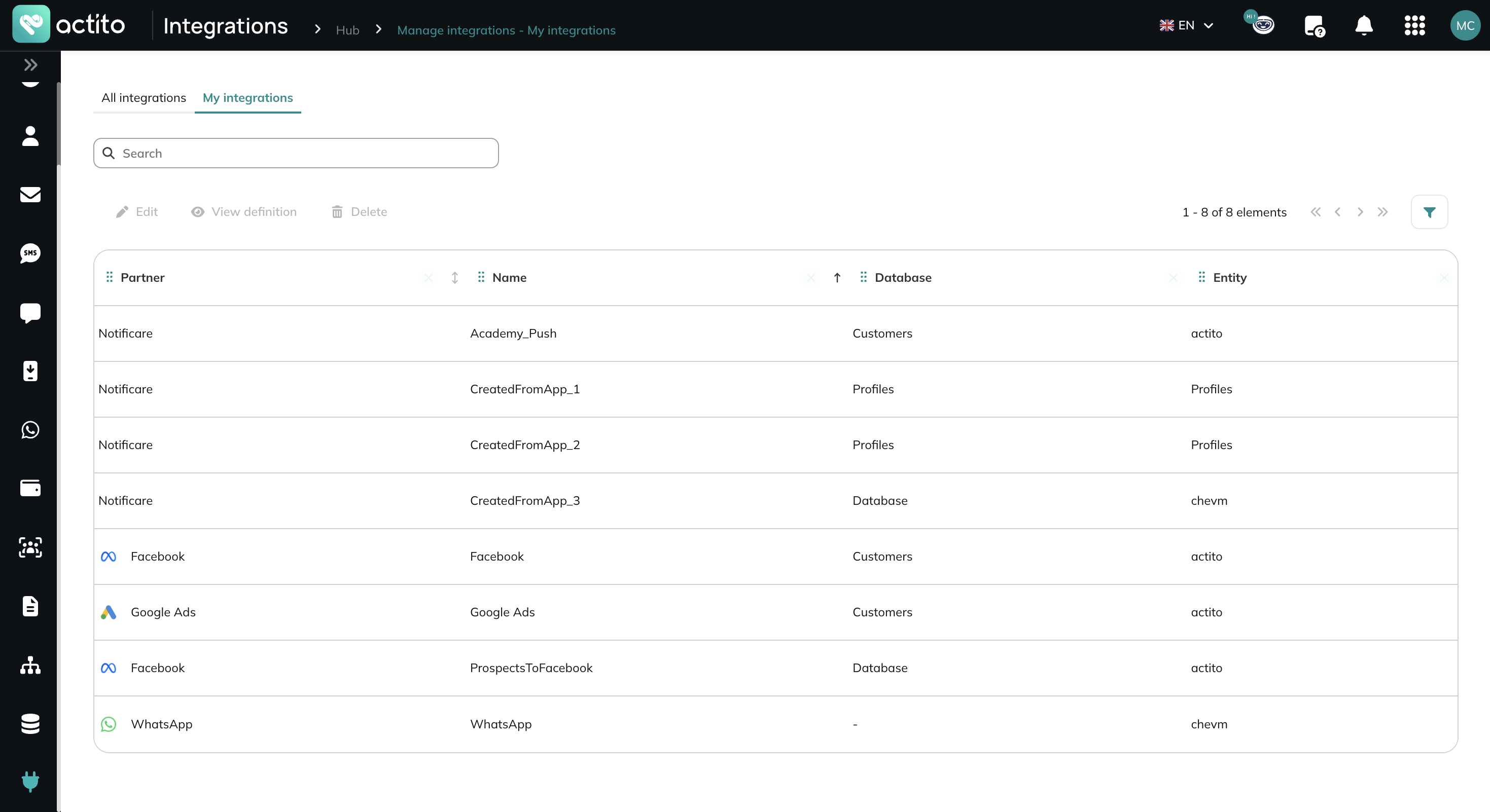Click the Partner column drag handle
The height and width of the screenshot is (812, 1490).
109,277
